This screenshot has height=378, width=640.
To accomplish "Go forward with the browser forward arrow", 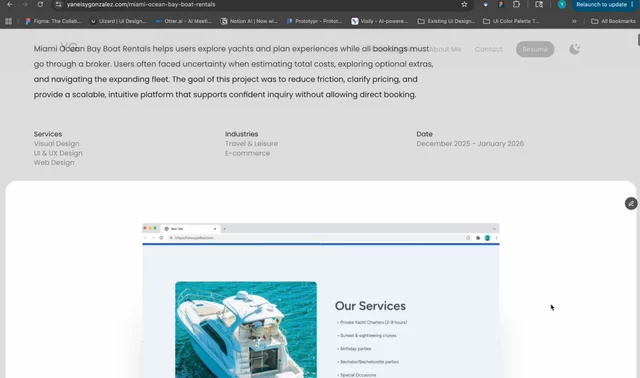I will [25, 4].
